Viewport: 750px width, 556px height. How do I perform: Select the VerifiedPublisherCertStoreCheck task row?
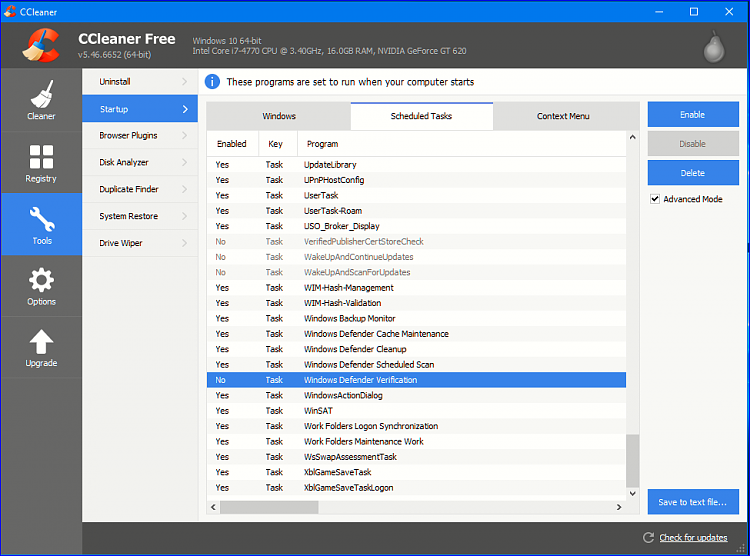416,242
